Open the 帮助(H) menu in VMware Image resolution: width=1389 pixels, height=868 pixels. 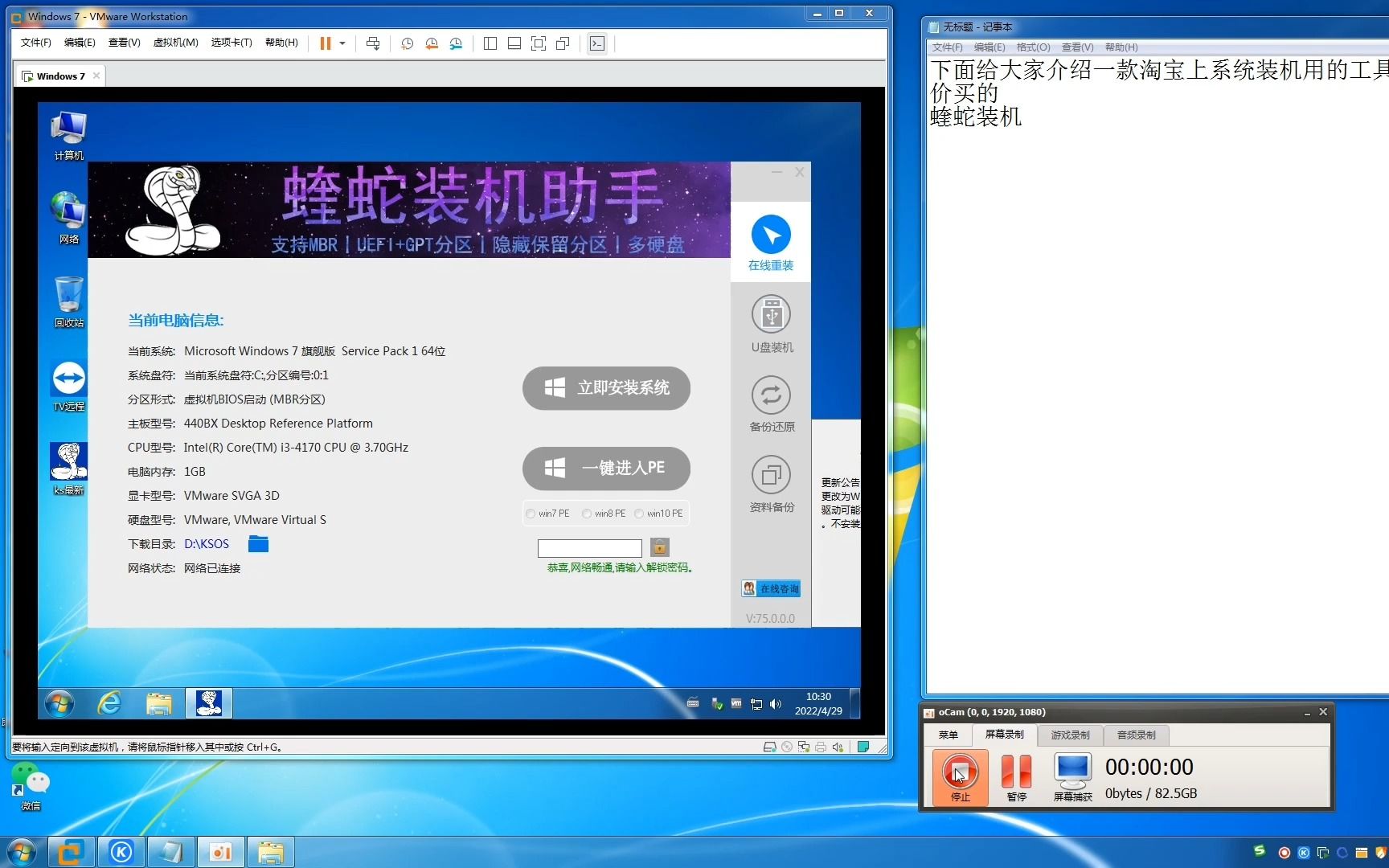pos(281,43)
